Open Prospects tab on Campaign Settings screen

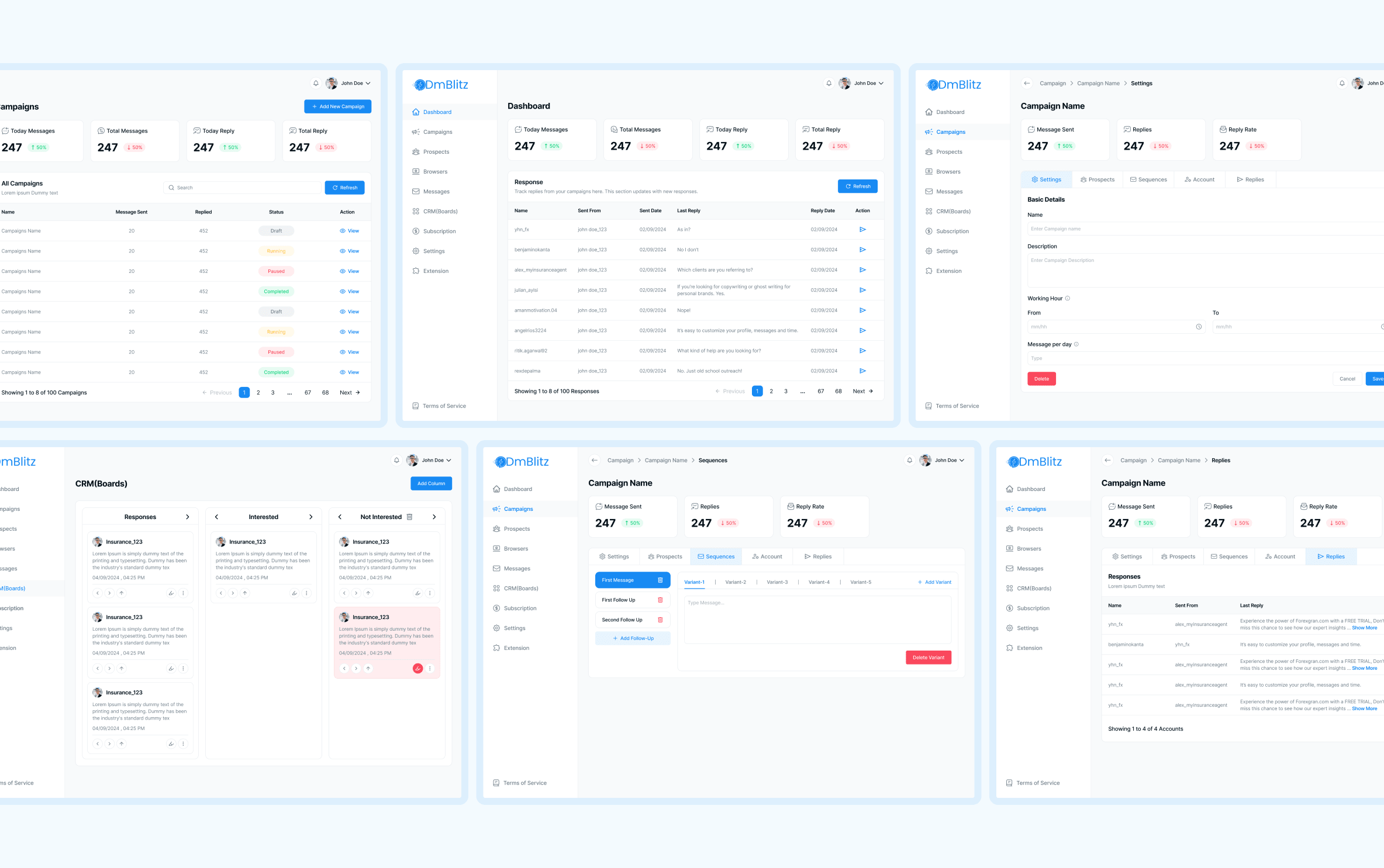(x=1097, y=179)
